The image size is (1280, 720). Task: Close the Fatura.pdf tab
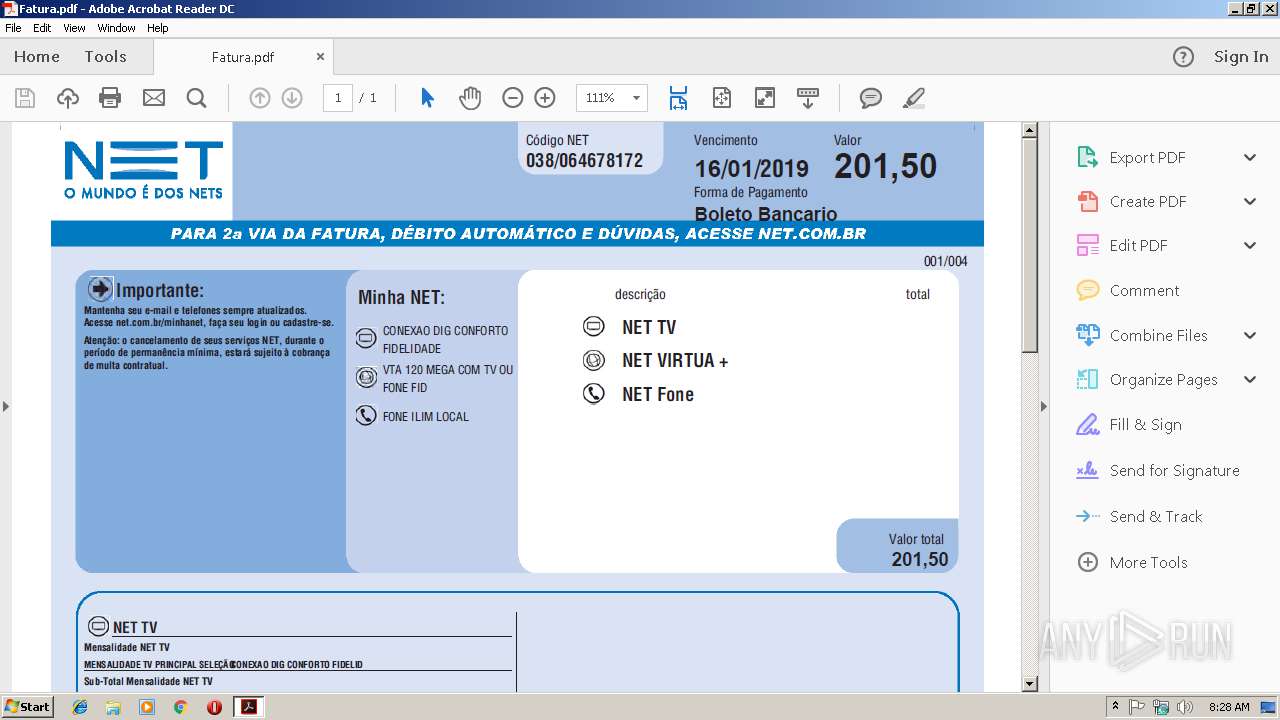(320, 57)
